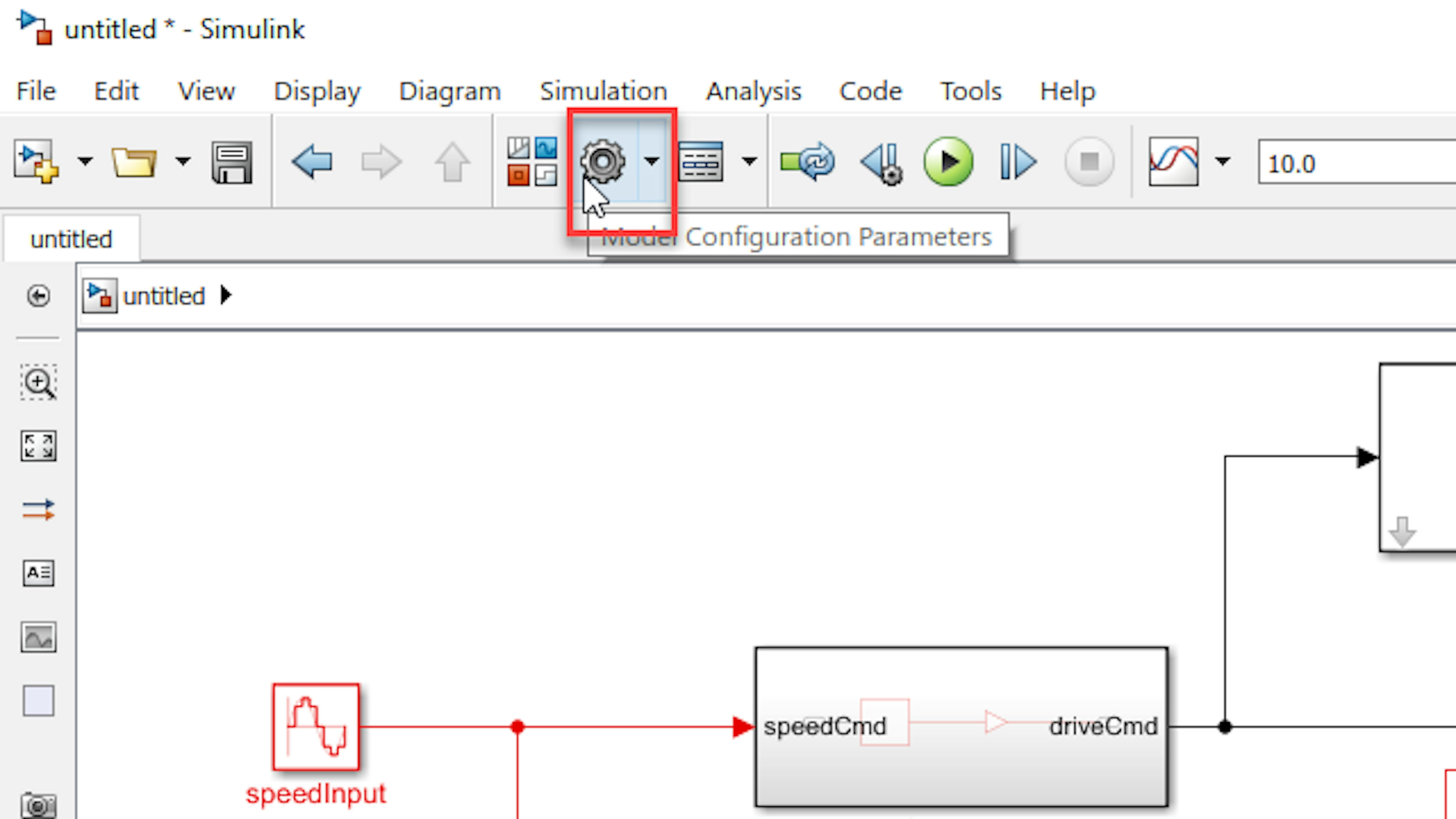Expand the Open folder dropdown arrow

coord(182,162)
